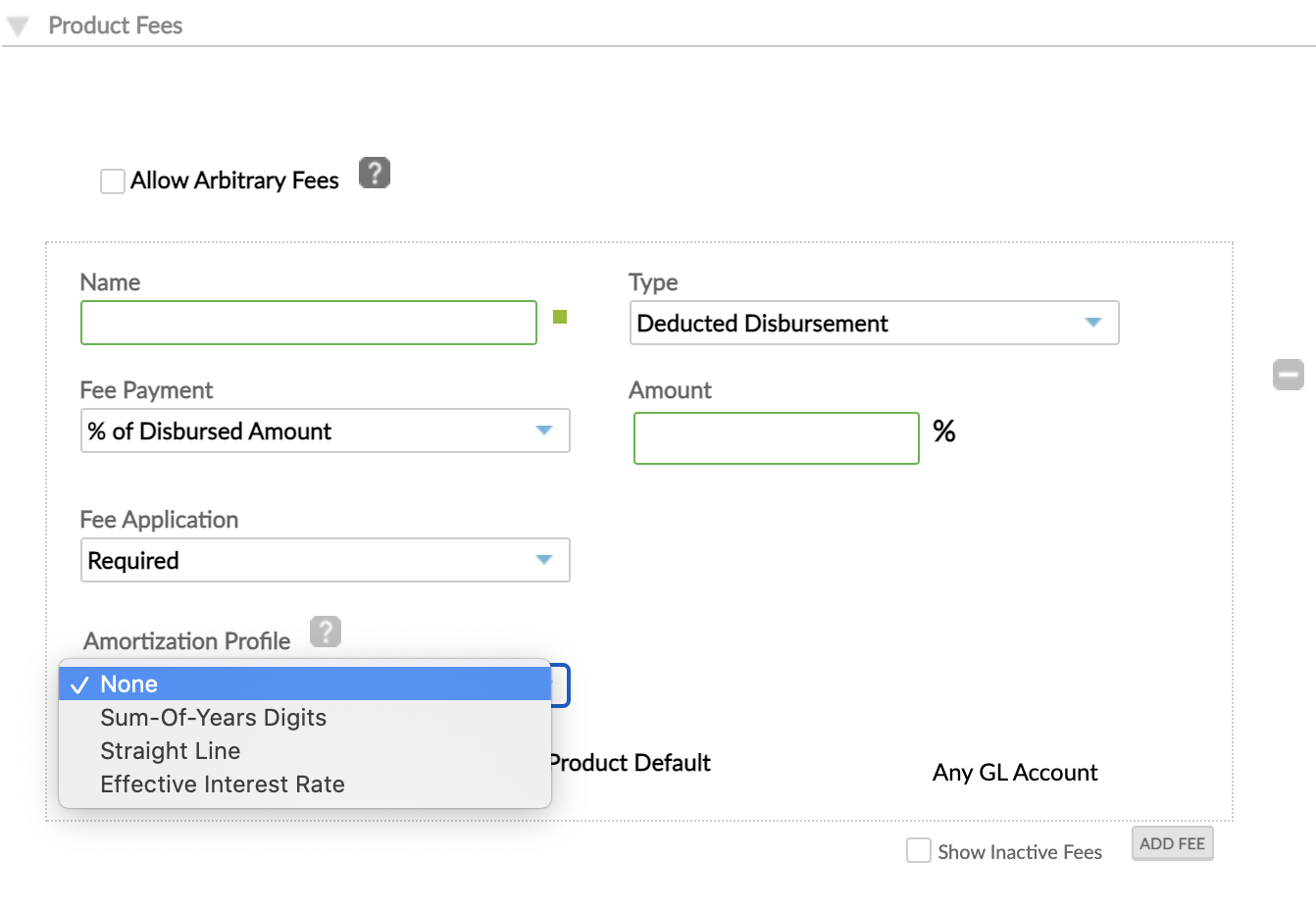Screen dimensions: 1316x910
Task: Click the Amortization Profile help icon
Action: 325,632
